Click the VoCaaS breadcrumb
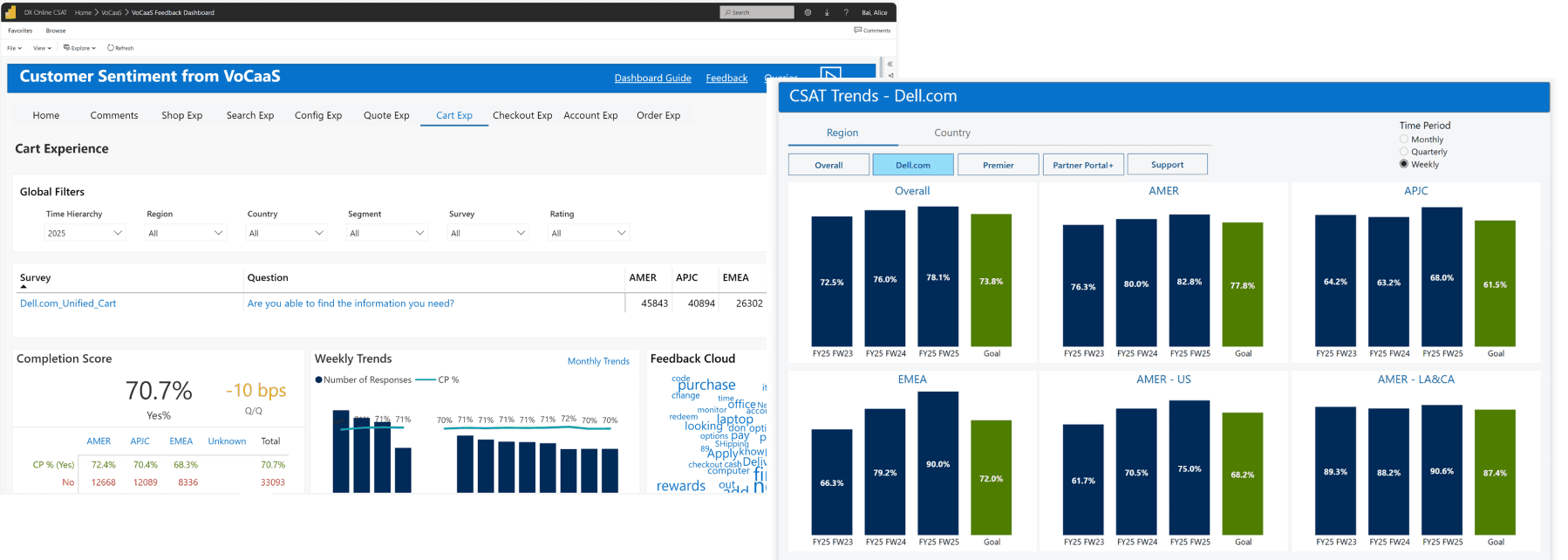 coord(112,12)
